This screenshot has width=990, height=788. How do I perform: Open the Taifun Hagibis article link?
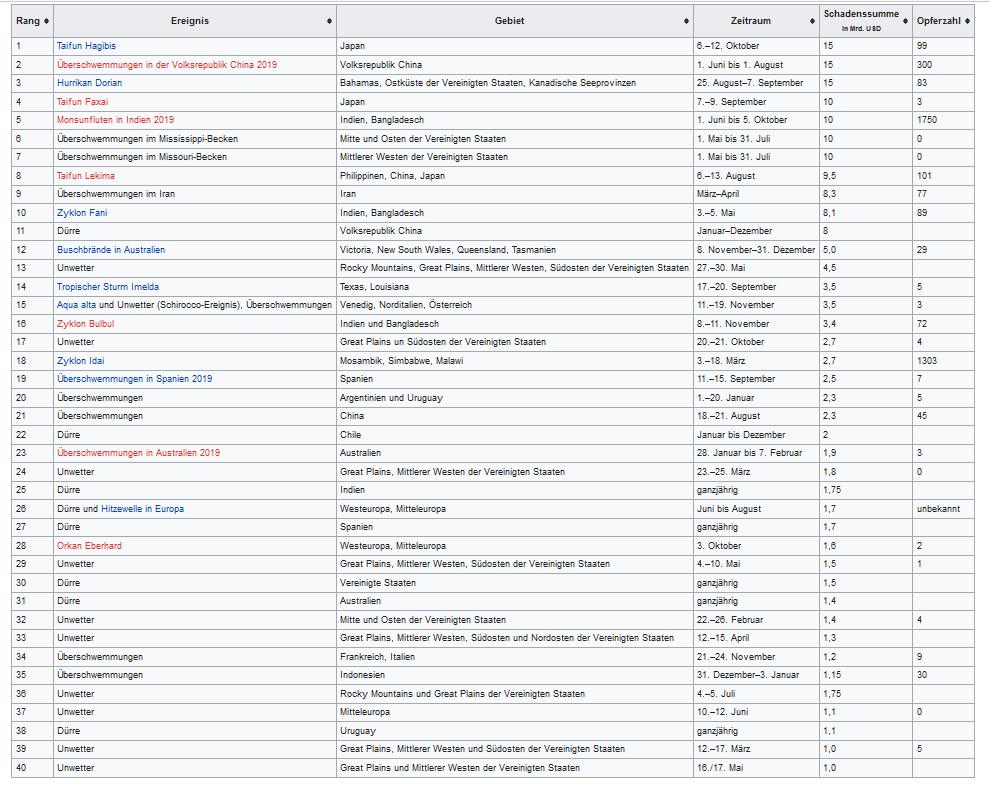(x=86, y=46)
